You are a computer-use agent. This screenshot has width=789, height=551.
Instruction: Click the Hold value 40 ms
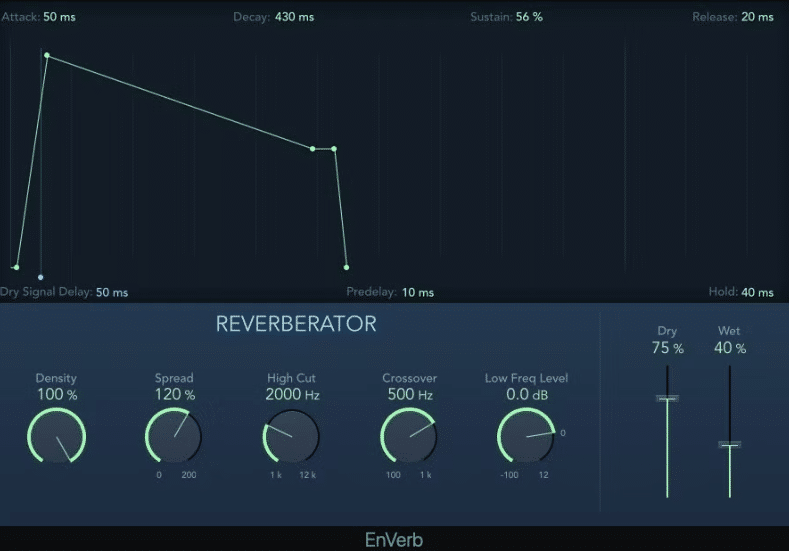[x=757, y=293]
